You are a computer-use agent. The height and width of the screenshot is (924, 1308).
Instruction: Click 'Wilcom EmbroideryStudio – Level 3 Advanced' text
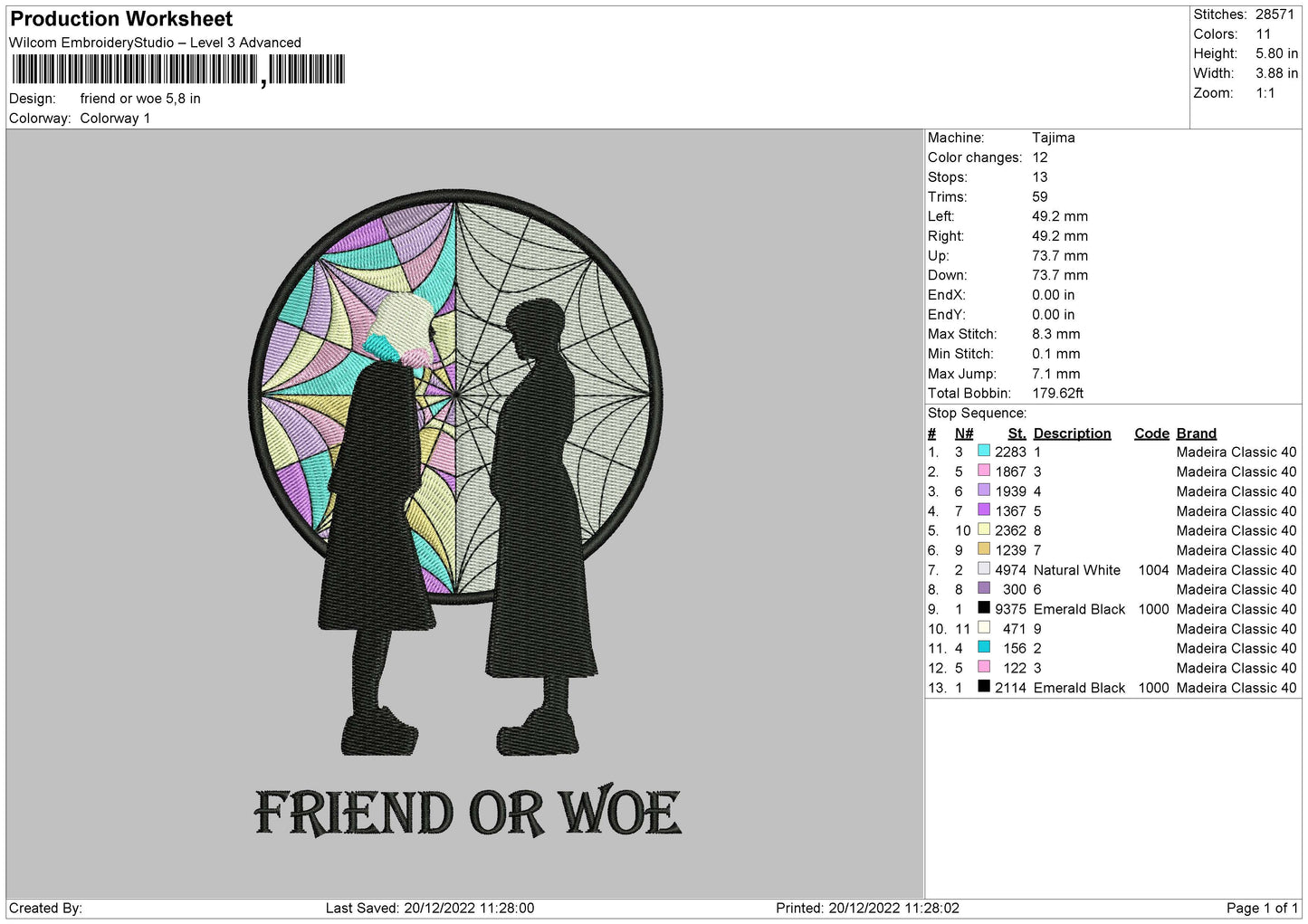tap(155, 43)
